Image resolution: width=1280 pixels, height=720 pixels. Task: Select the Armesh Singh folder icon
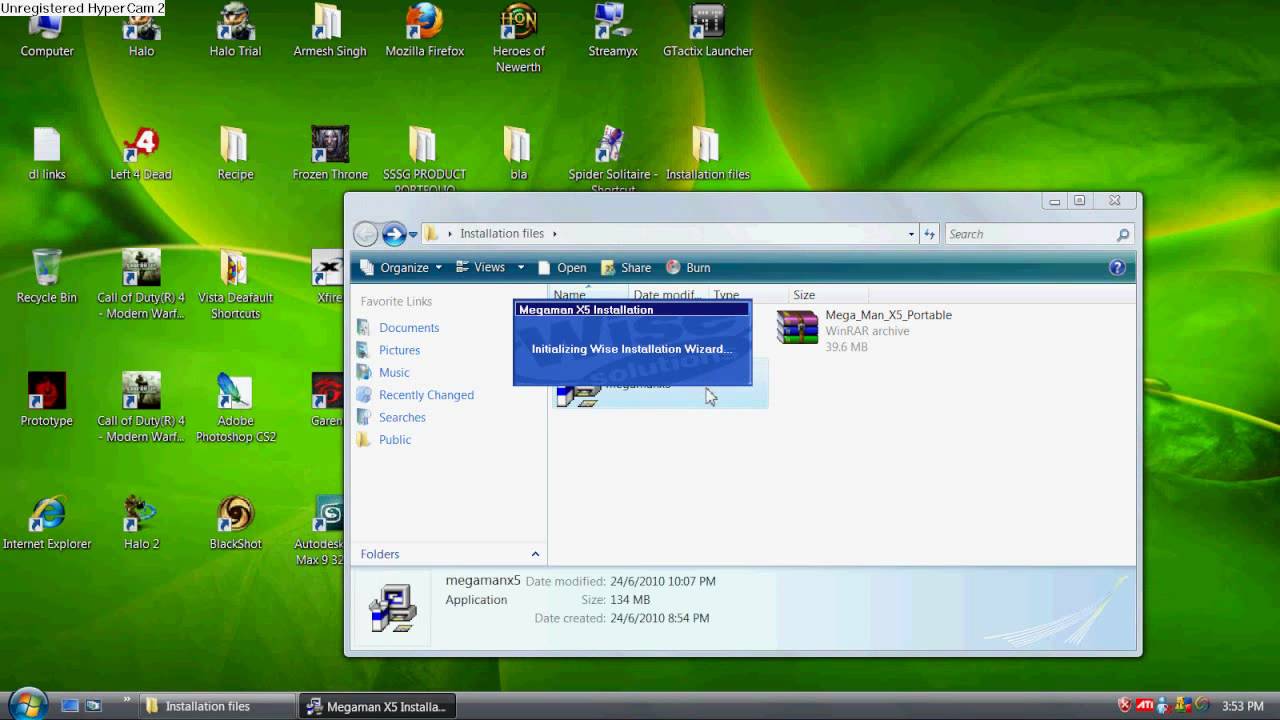coord(329,32)
